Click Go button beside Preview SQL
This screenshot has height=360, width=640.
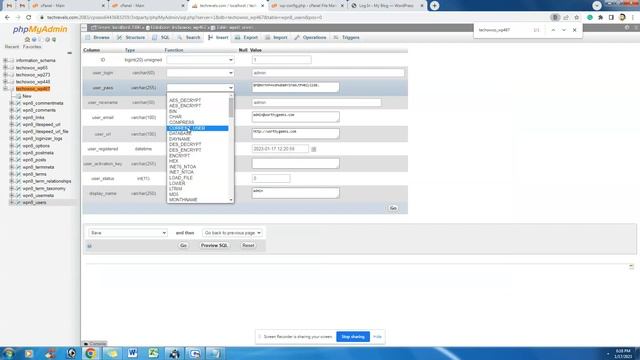pos(183,246)
